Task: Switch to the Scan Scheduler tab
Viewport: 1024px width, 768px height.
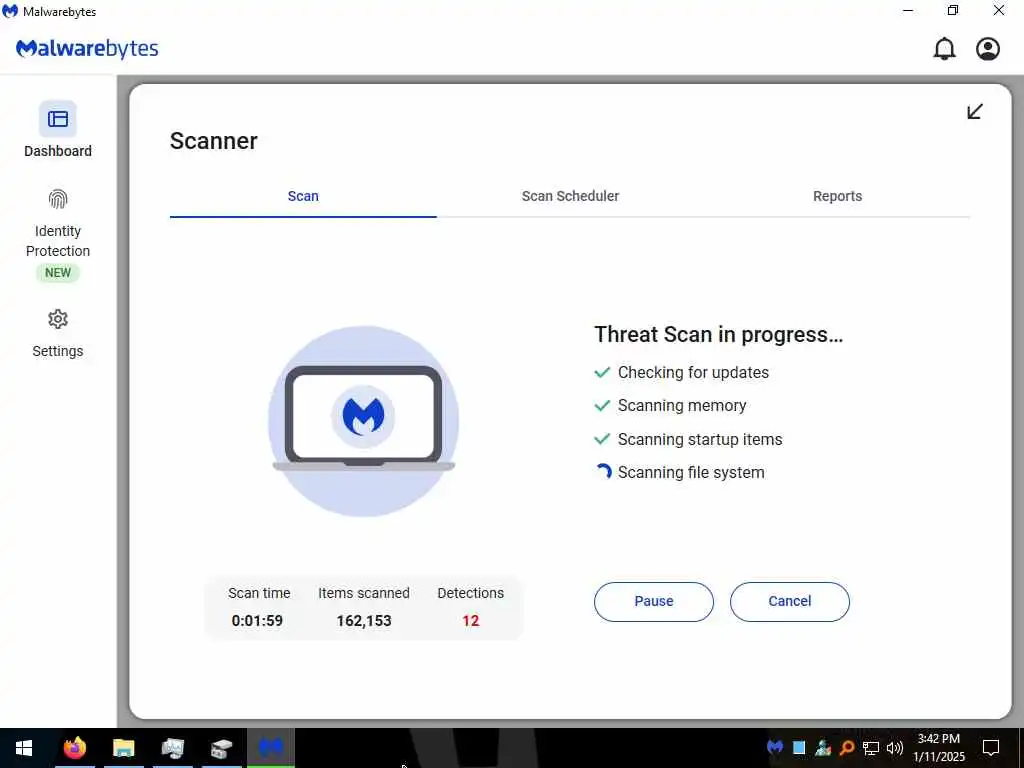Action: coord(570,196)
